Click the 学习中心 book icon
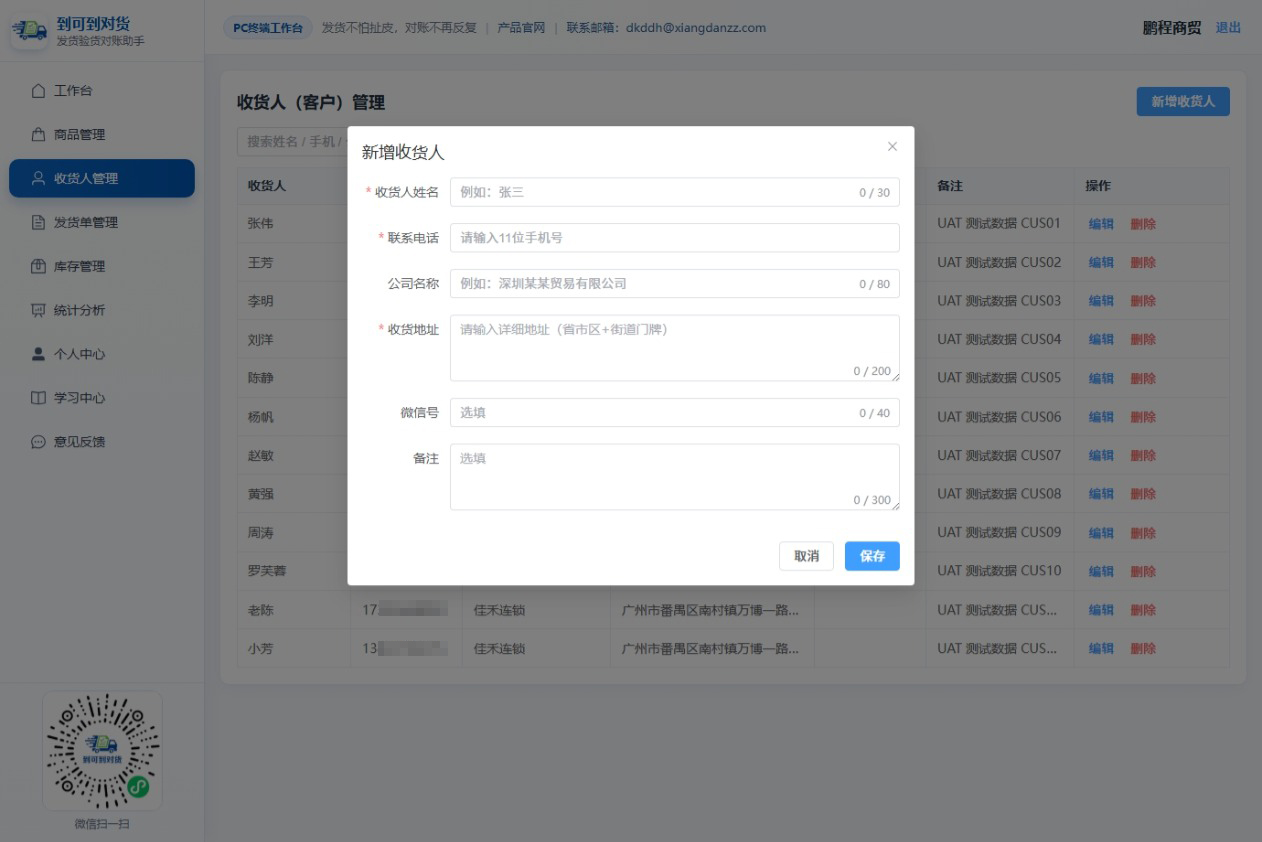Viewport: 1262px width, 842px height. [38, 399]
